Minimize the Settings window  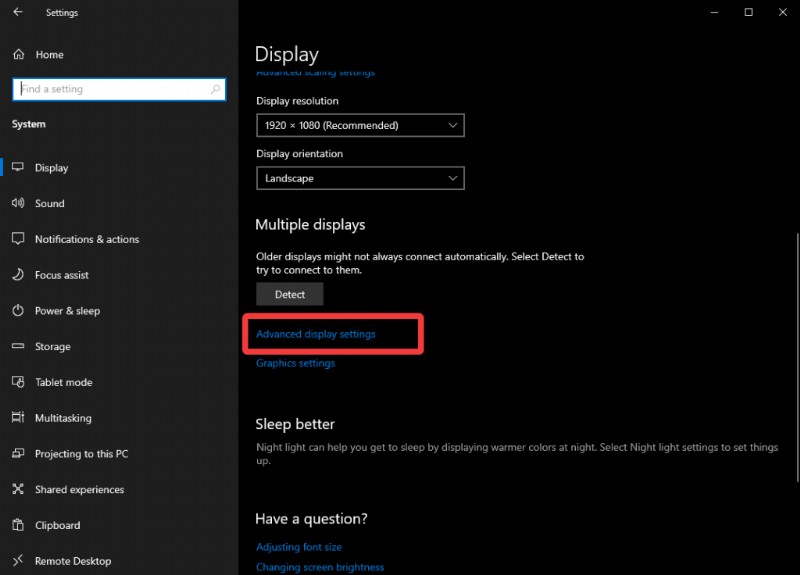[x=714, y=12]
